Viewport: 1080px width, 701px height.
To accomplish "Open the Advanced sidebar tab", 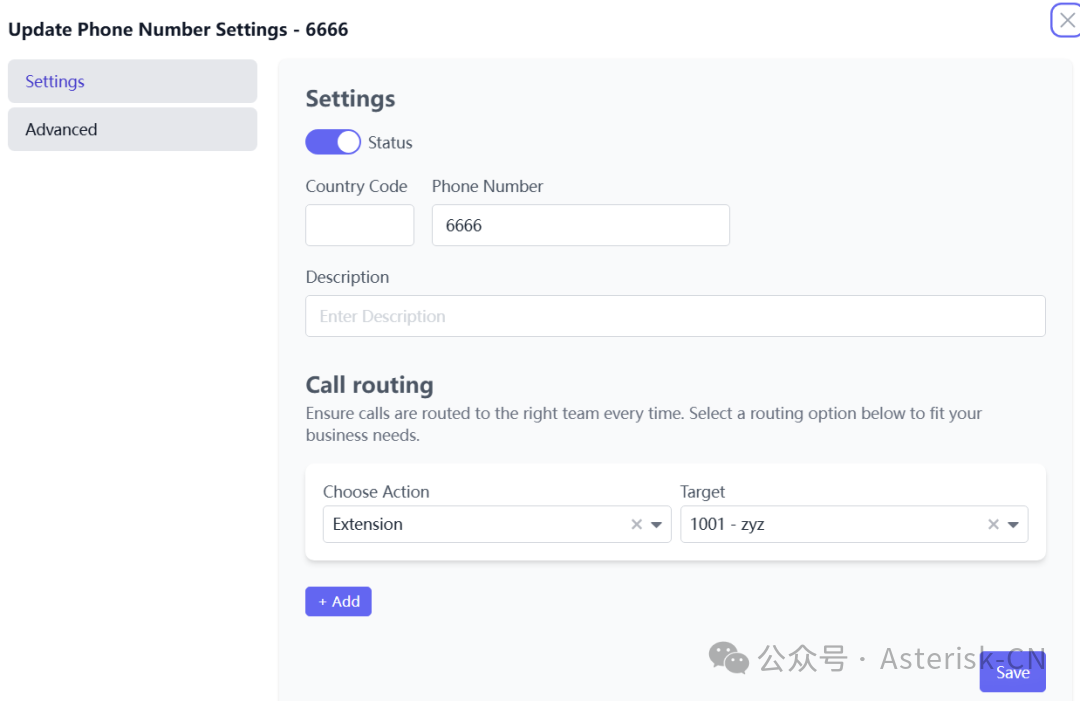I will (x=132, y=129).
